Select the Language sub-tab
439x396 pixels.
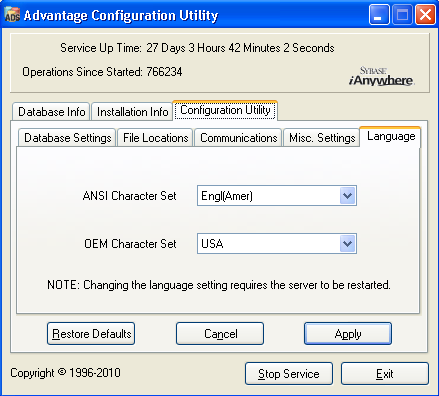click(x=390, y=136)
